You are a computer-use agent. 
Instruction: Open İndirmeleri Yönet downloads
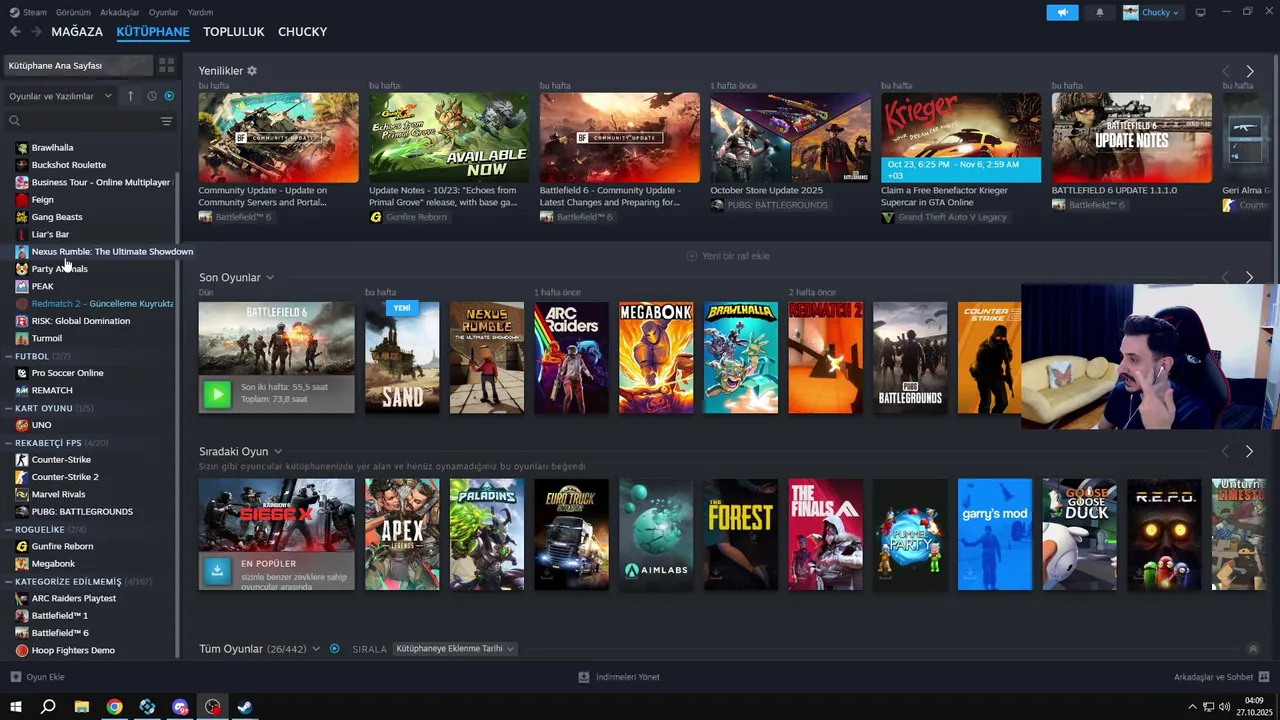coord(619,677)
